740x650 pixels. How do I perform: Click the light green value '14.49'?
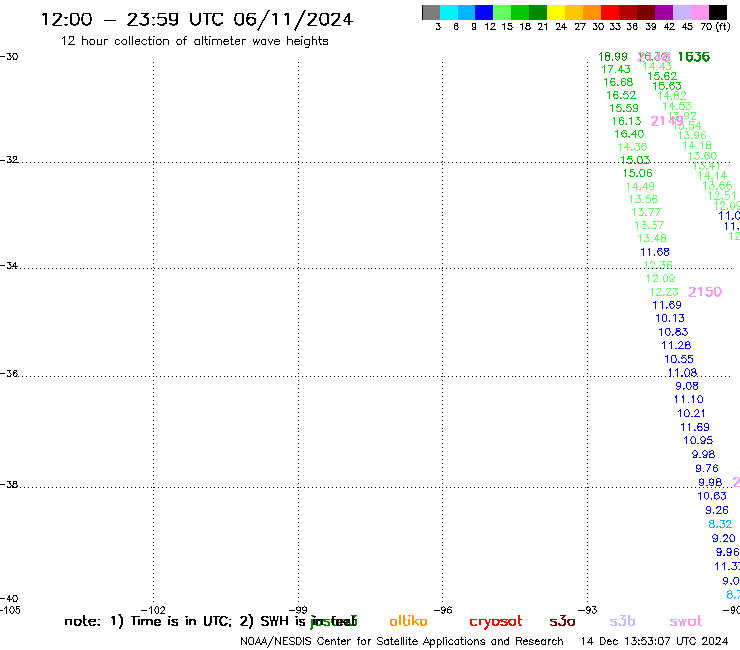640,186
